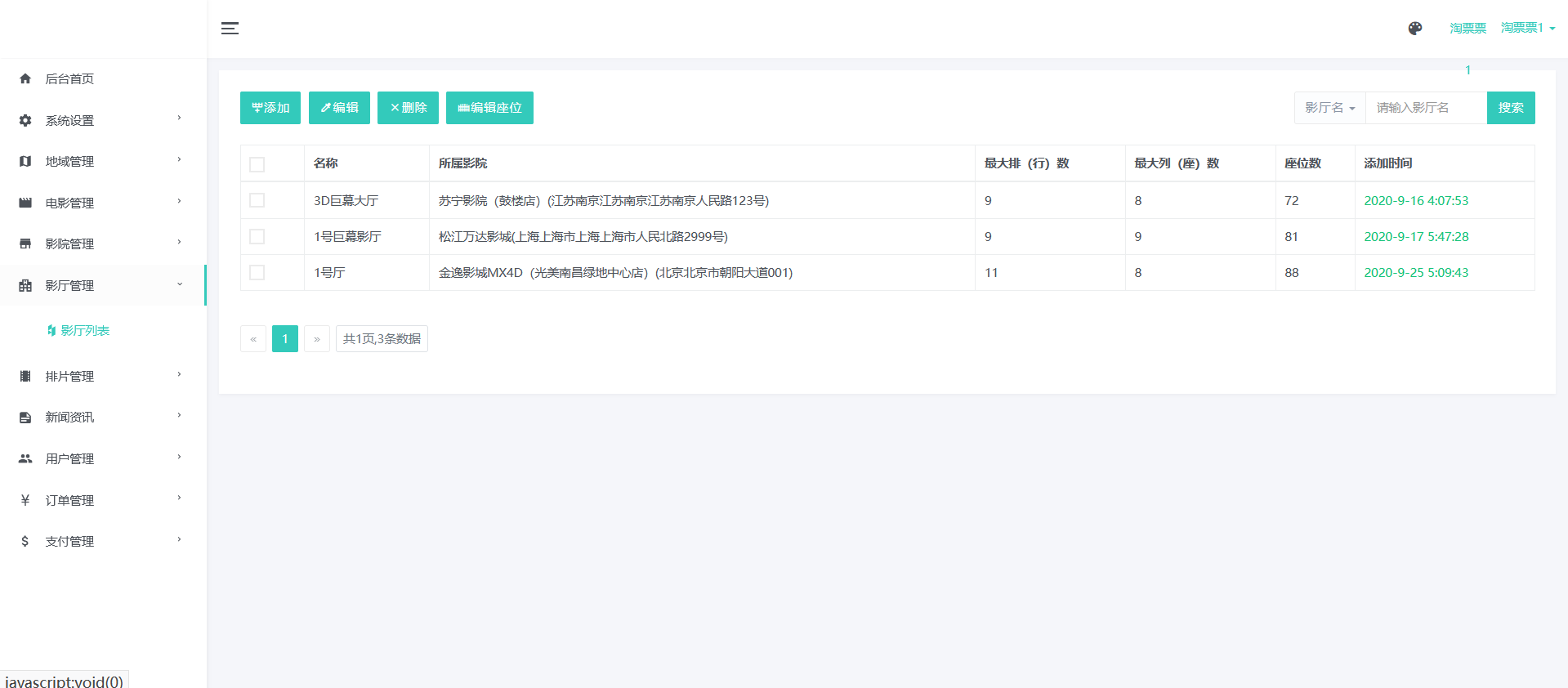The width and height of the screenshot is (1568, 688).
Task: Click the dollar icon for 支付管理
Action: [25, 542]
